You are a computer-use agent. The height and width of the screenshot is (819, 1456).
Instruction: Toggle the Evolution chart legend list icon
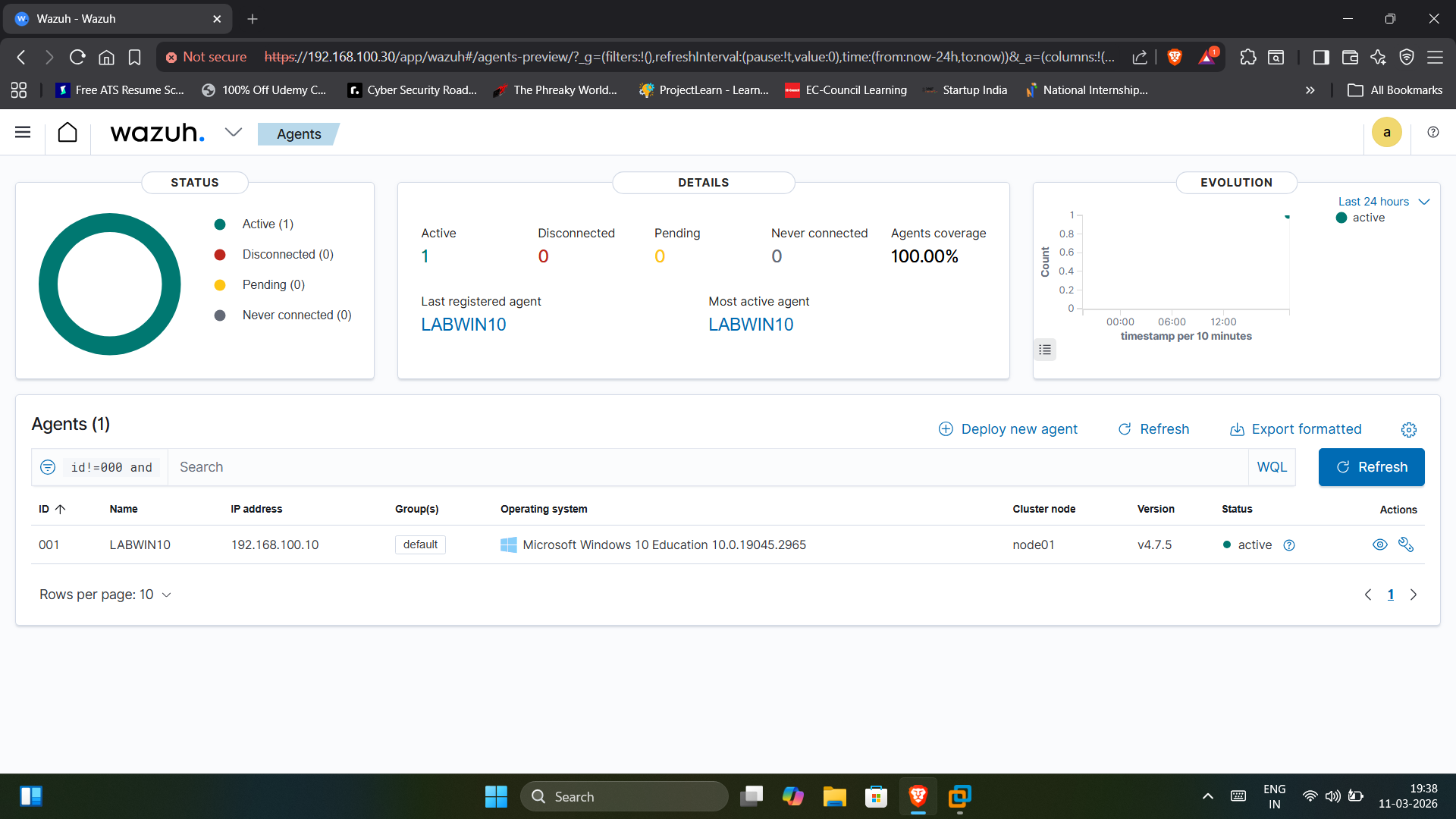[x=1045, y=350]
